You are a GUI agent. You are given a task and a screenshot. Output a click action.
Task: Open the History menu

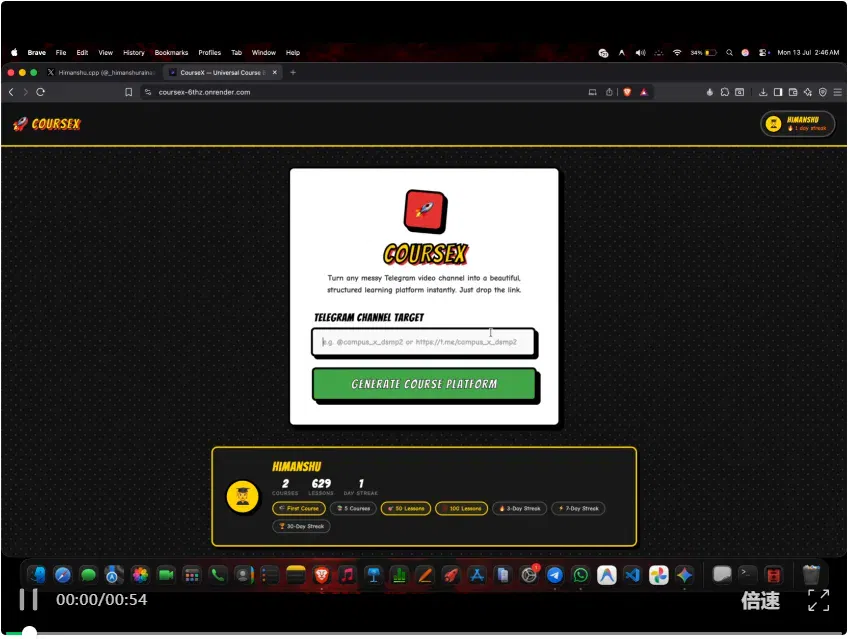click(x=133, y=53)
